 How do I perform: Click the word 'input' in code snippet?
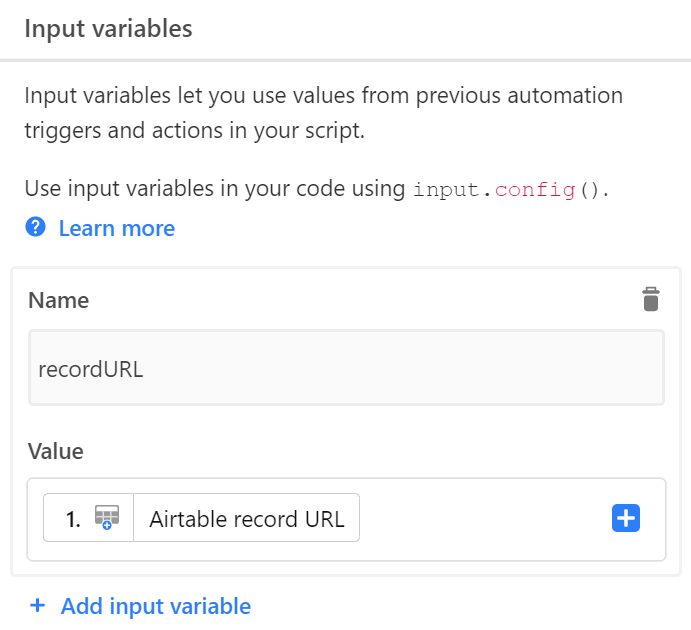coord(446,190)
